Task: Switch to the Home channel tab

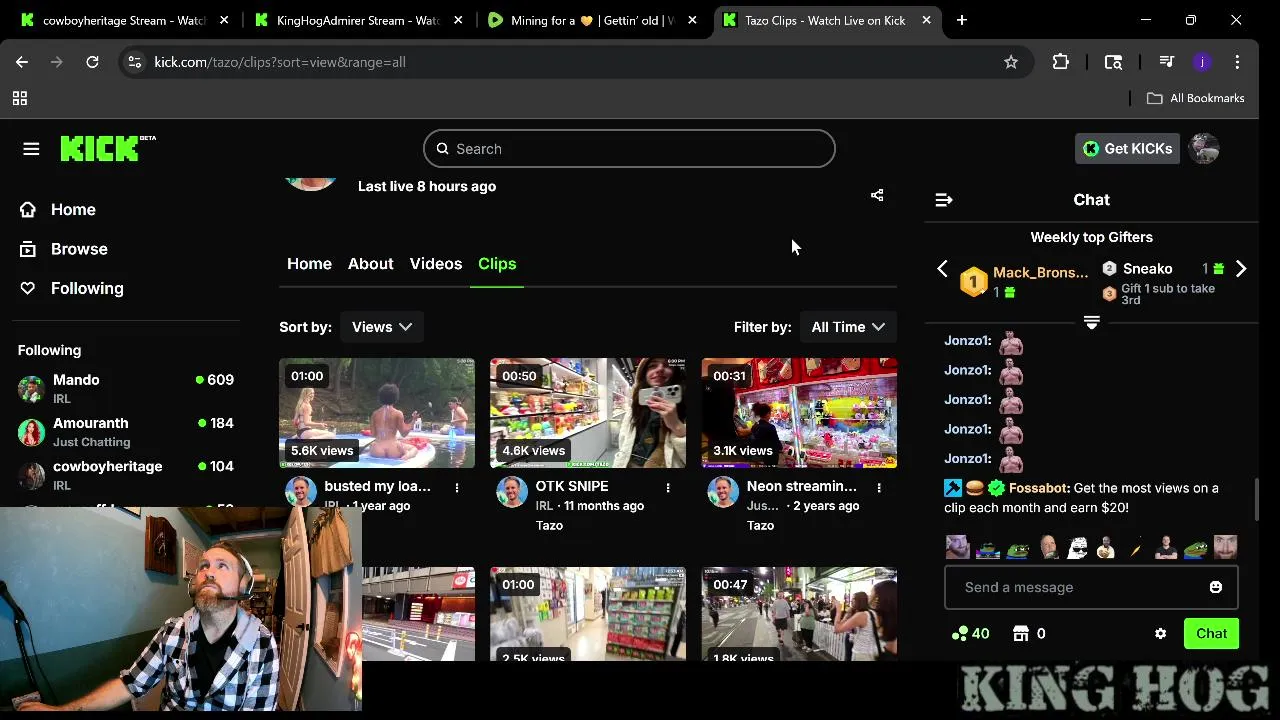Action: click(309, 264)
